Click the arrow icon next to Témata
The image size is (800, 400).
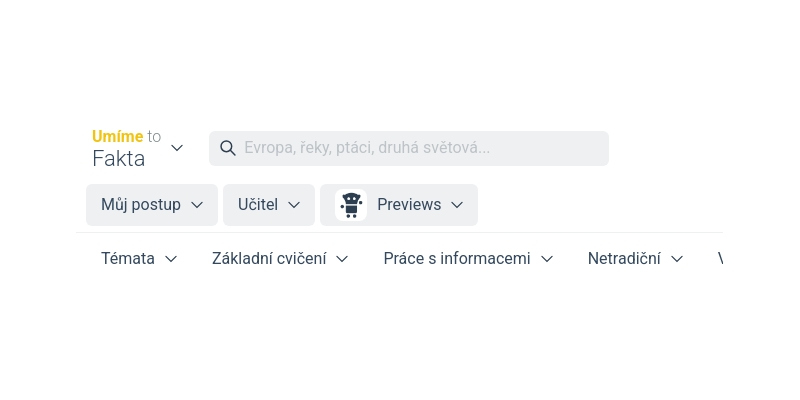(x=171, y=259)
